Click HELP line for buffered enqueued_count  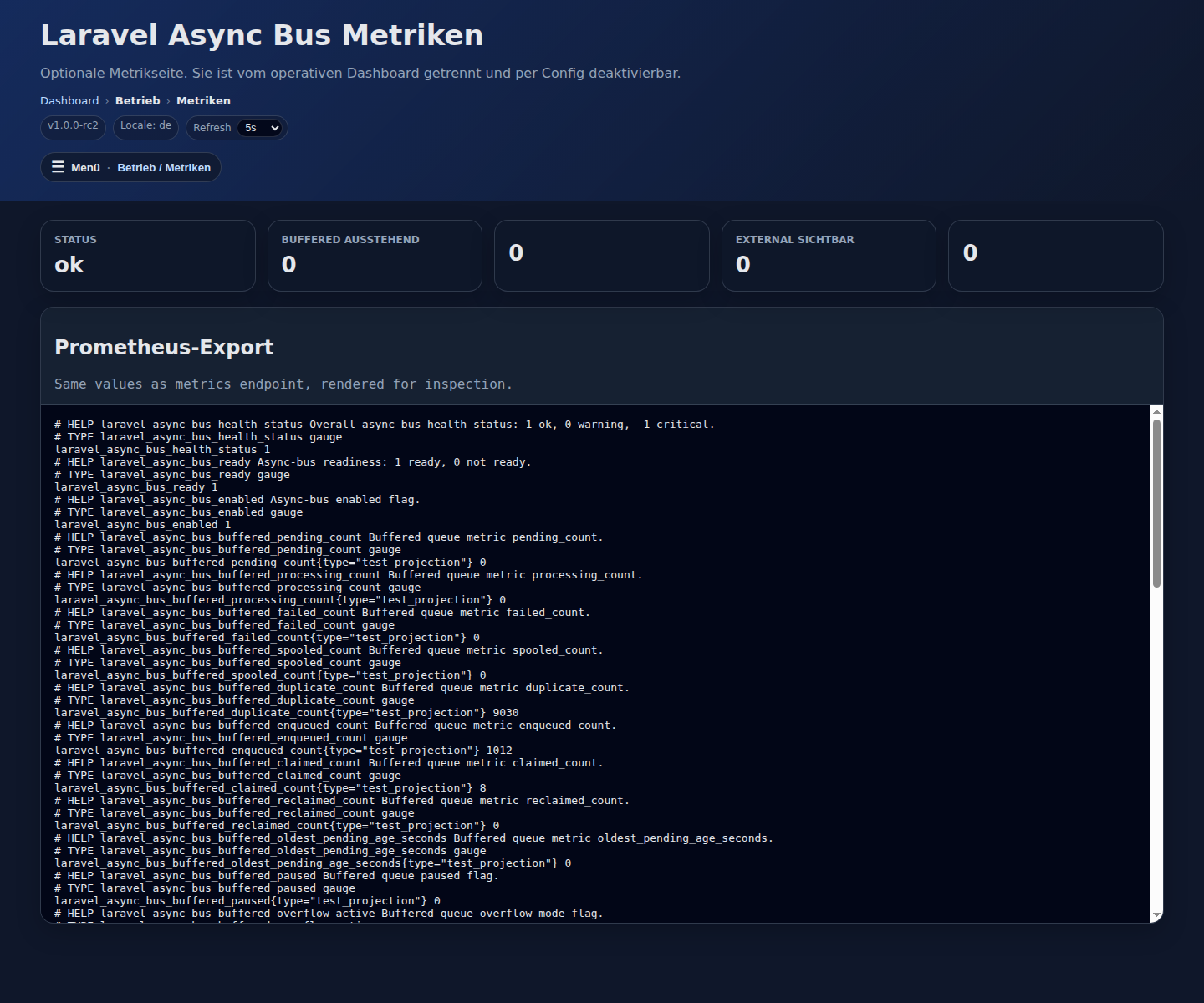point(335,726)
